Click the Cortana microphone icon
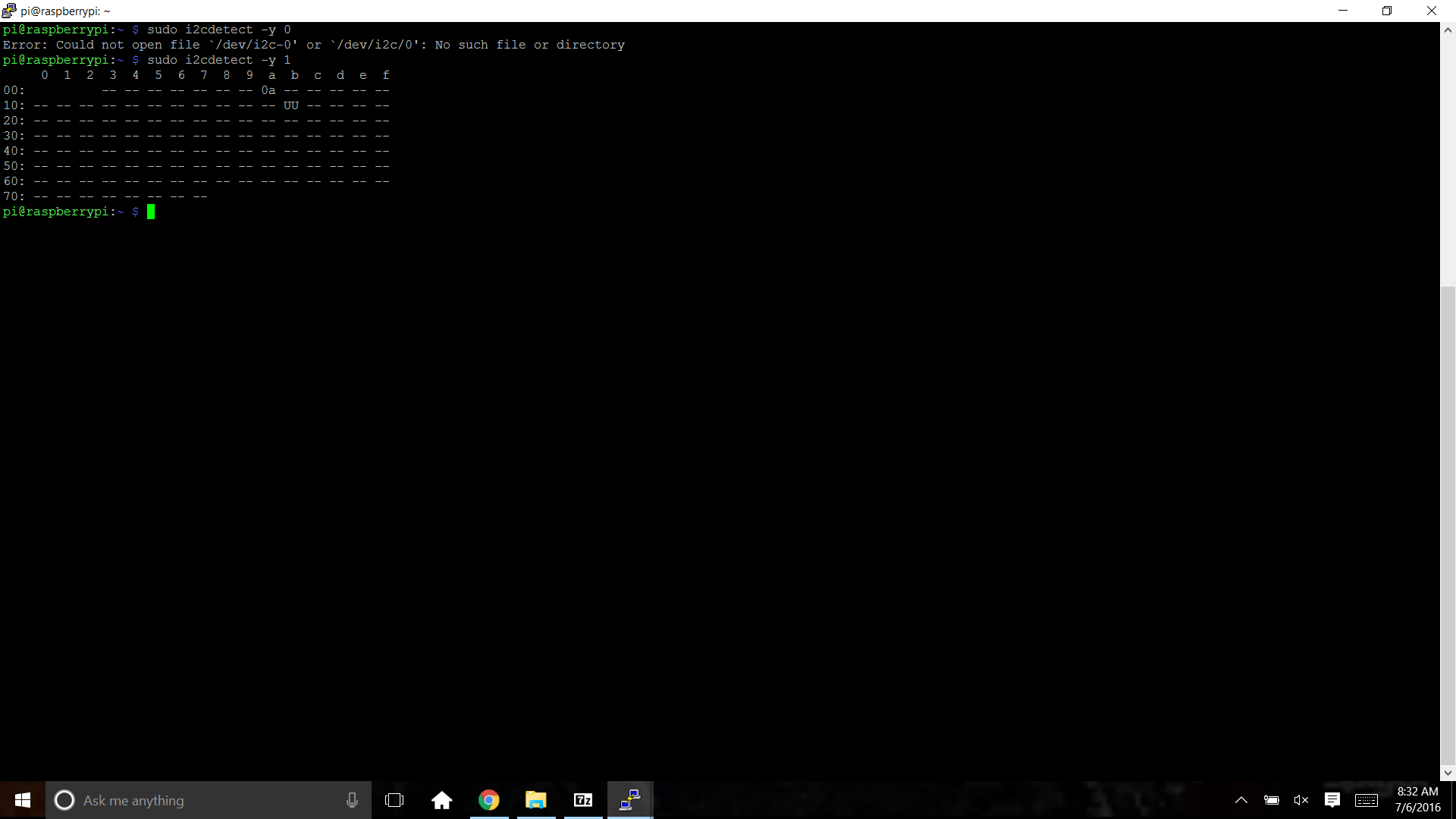The image size is (1456, 819). (x=352, y=800)
